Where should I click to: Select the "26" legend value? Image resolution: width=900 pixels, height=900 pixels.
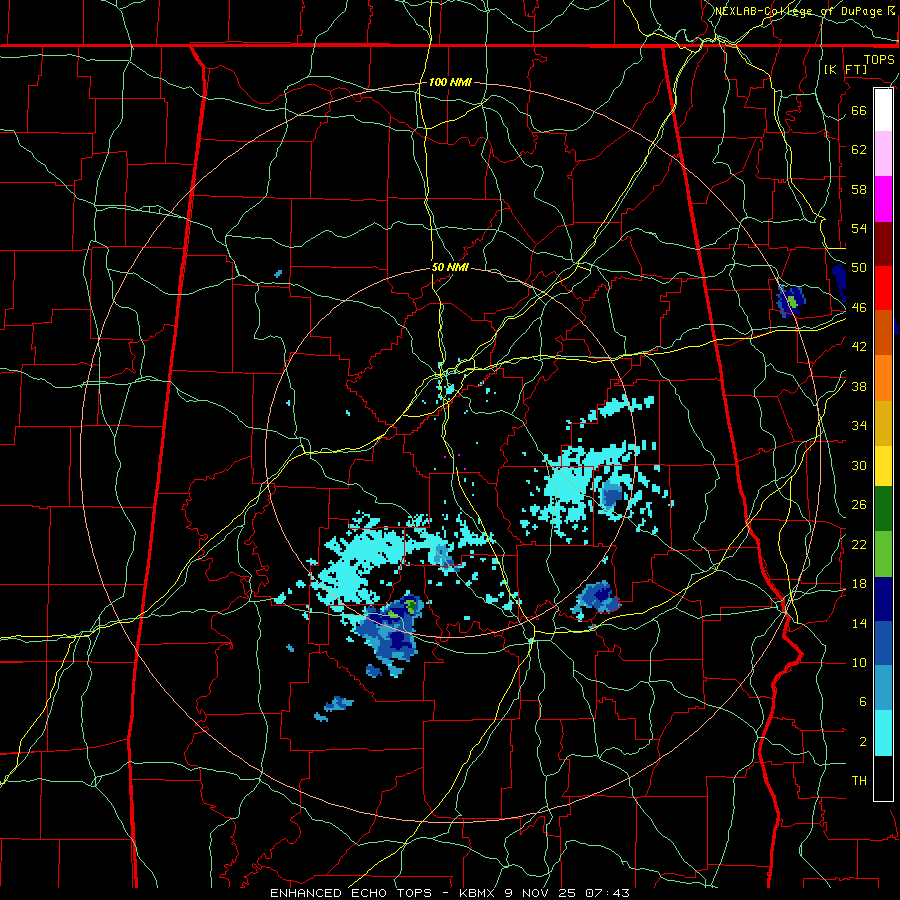[x=859, y=505]
